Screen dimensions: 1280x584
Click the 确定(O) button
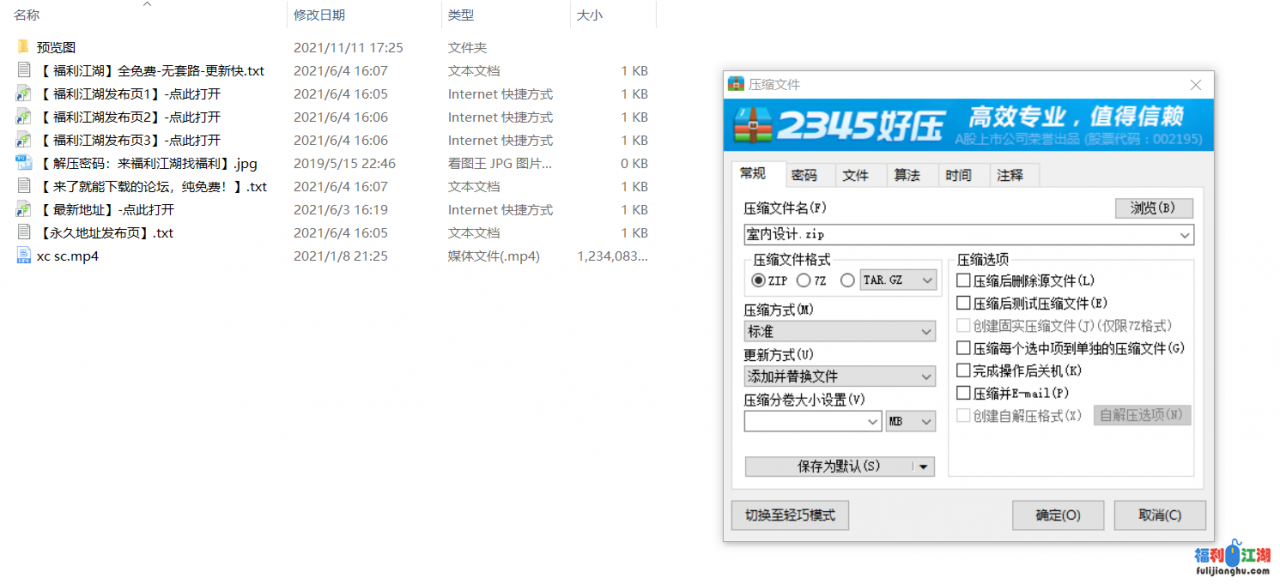click(1058, 516)
